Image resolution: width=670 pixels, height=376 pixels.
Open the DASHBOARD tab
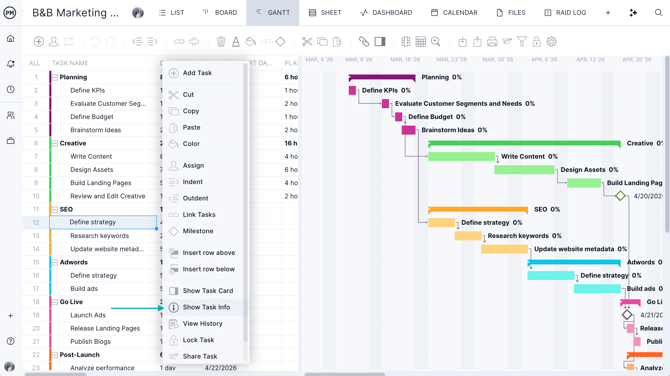click(x=386, y=13)
